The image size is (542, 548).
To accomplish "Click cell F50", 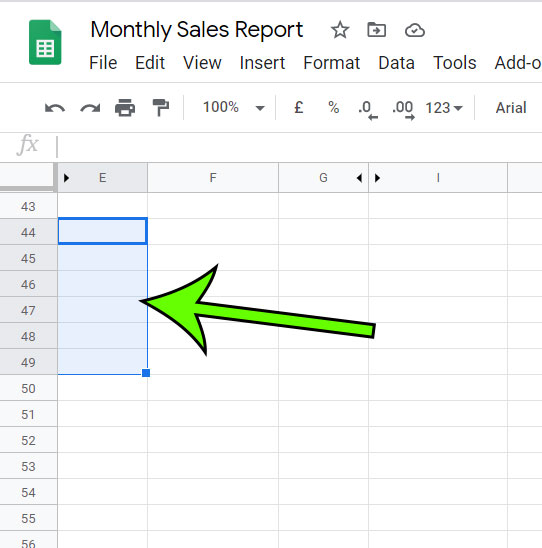I will click(213, 388).
